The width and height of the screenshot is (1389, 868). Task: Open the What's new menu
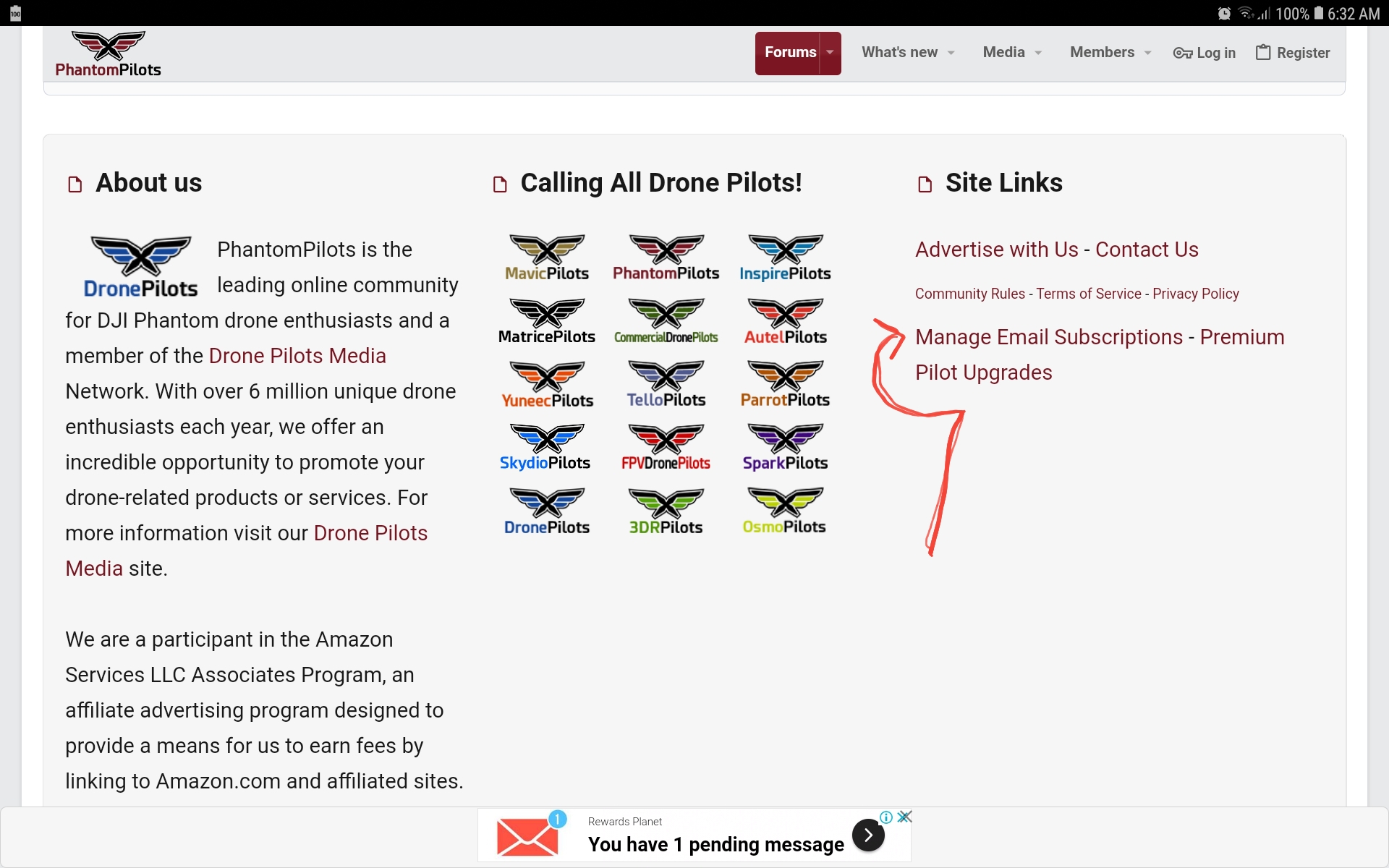[x=899, y=52]
